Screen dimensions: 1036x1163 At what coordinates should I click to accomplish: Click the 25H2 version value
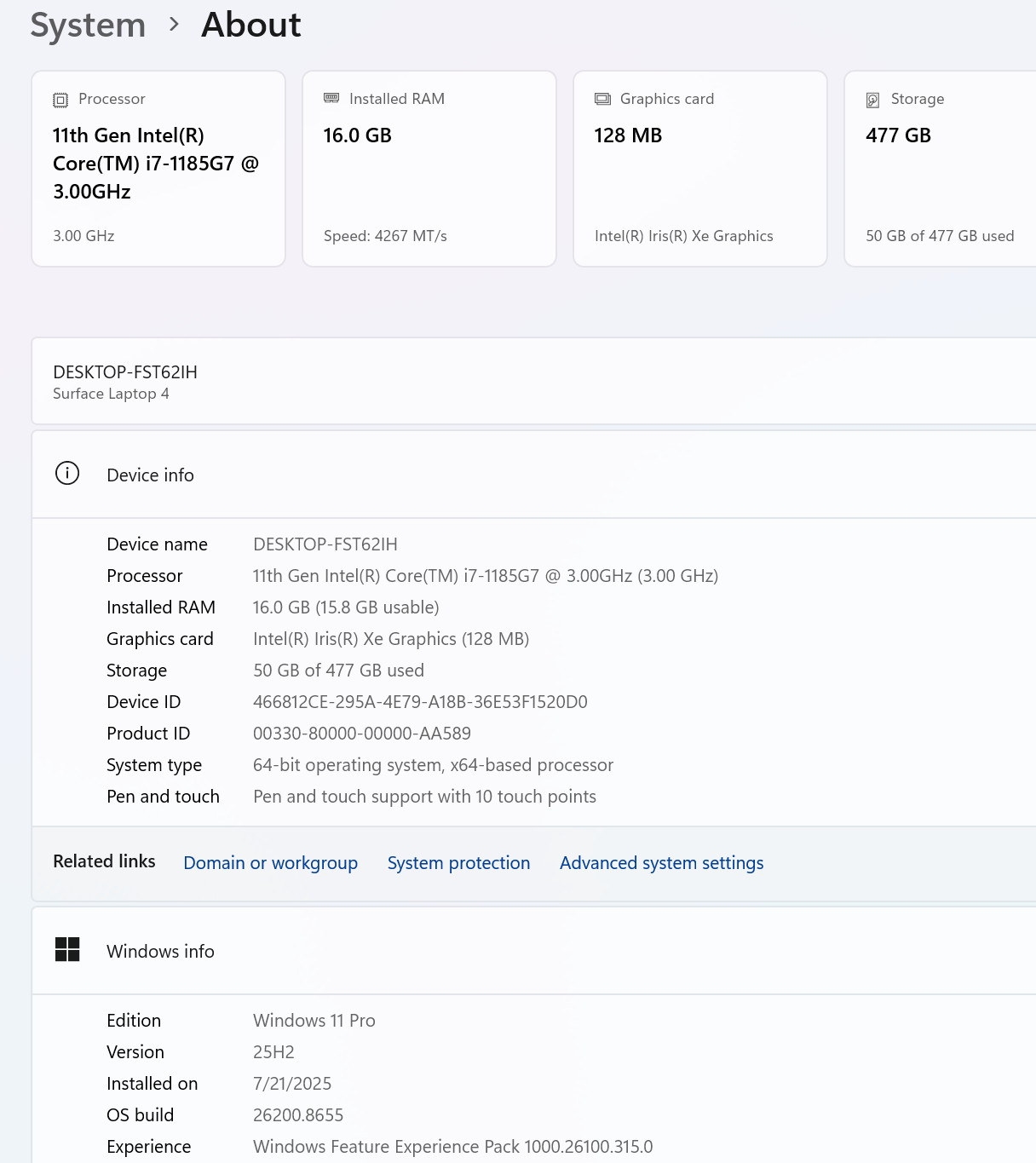pyautogui.click(x=273, y=1052)
